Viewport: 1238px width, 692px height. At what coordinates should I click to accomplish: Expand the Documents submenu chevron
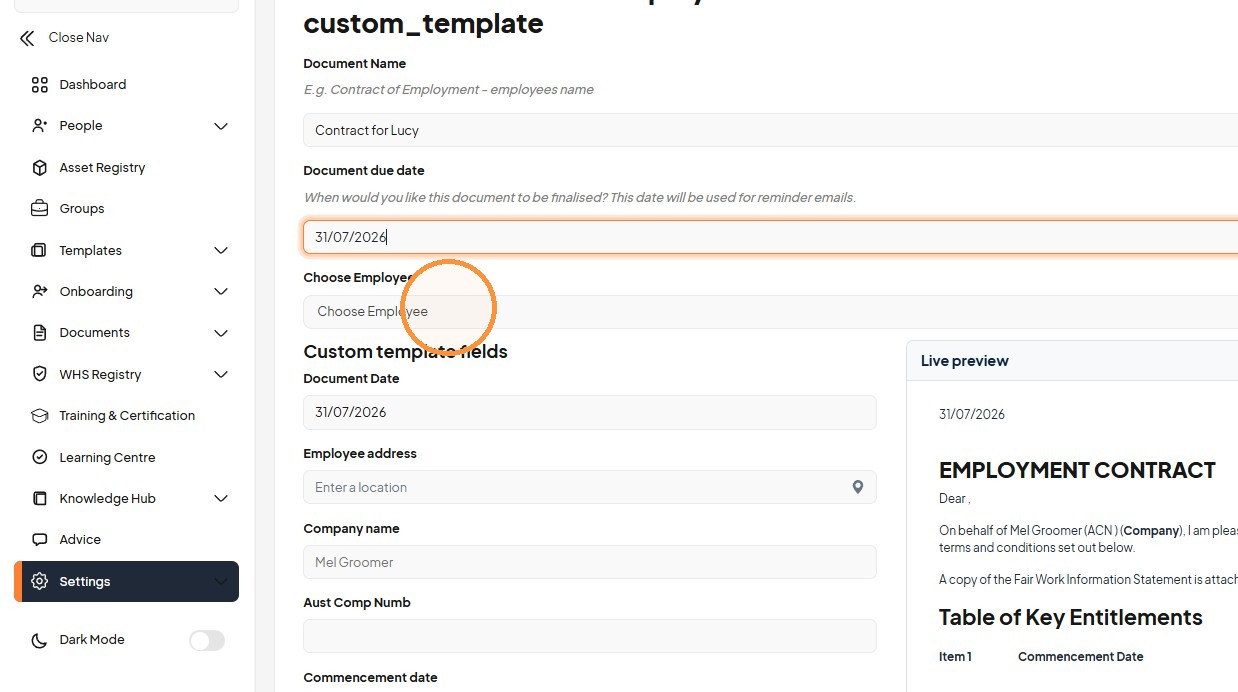pos(221,333)
